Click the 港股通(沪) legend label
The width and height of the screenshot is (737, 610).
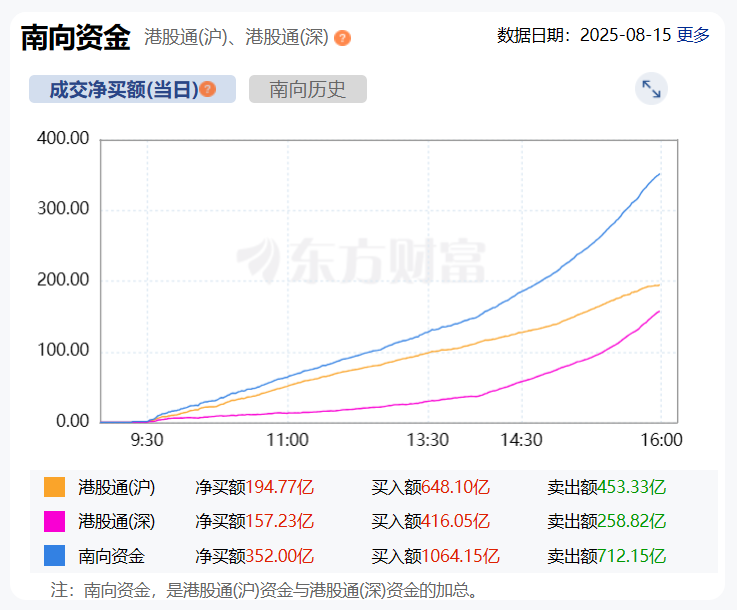(117, 487)
